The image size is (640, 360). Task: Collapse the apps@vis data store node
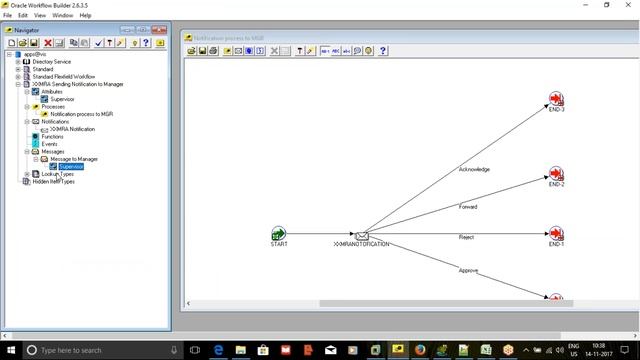tap(9, 54)
